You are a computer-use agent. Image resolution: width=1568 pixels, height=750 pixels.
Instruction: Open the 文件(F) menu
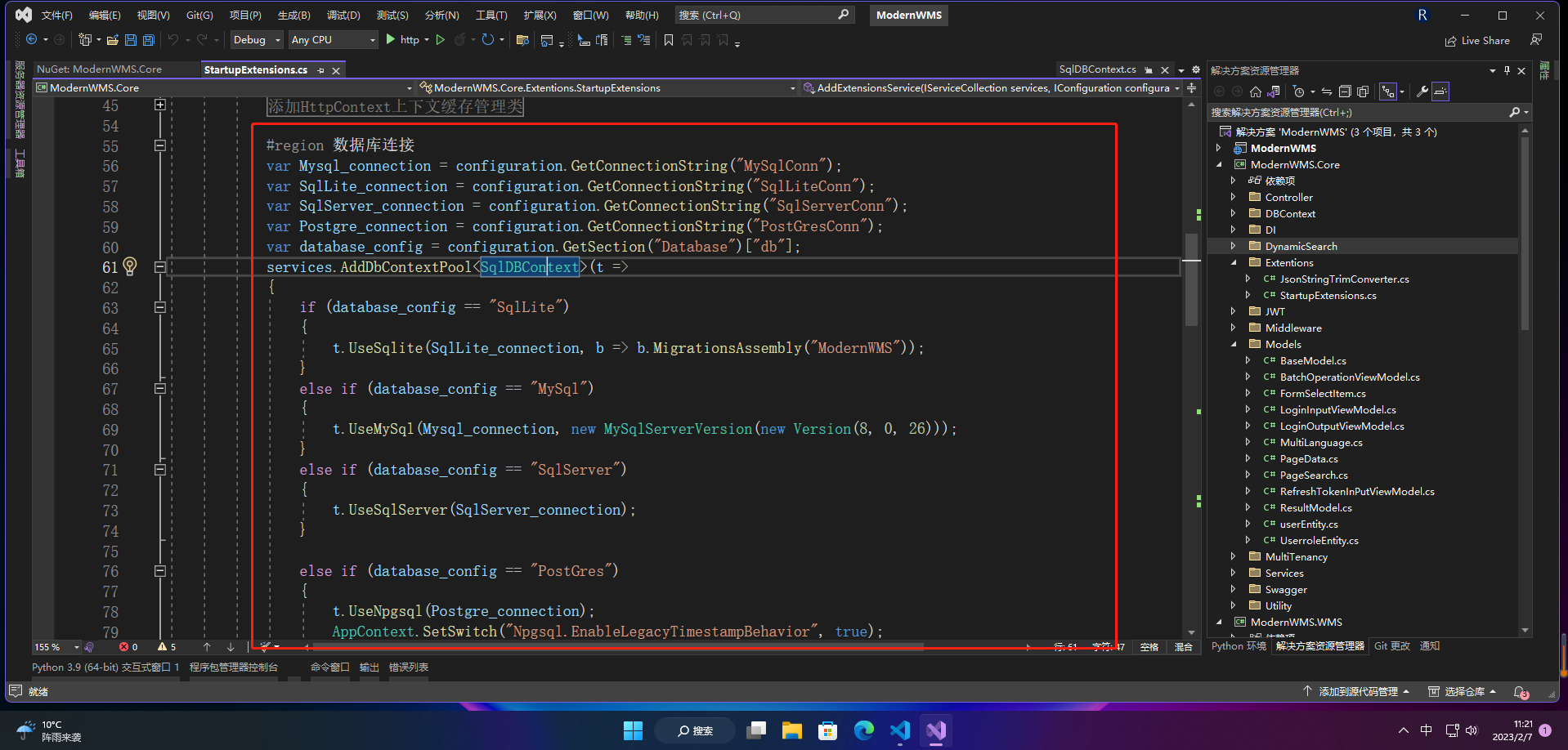click(x=57, y=15)
